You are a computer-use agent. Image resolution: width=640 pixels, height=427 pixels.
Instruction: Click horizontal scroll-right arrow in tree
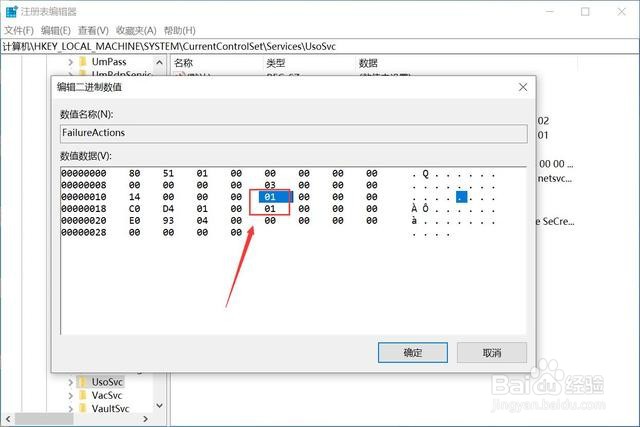(146, 419)
